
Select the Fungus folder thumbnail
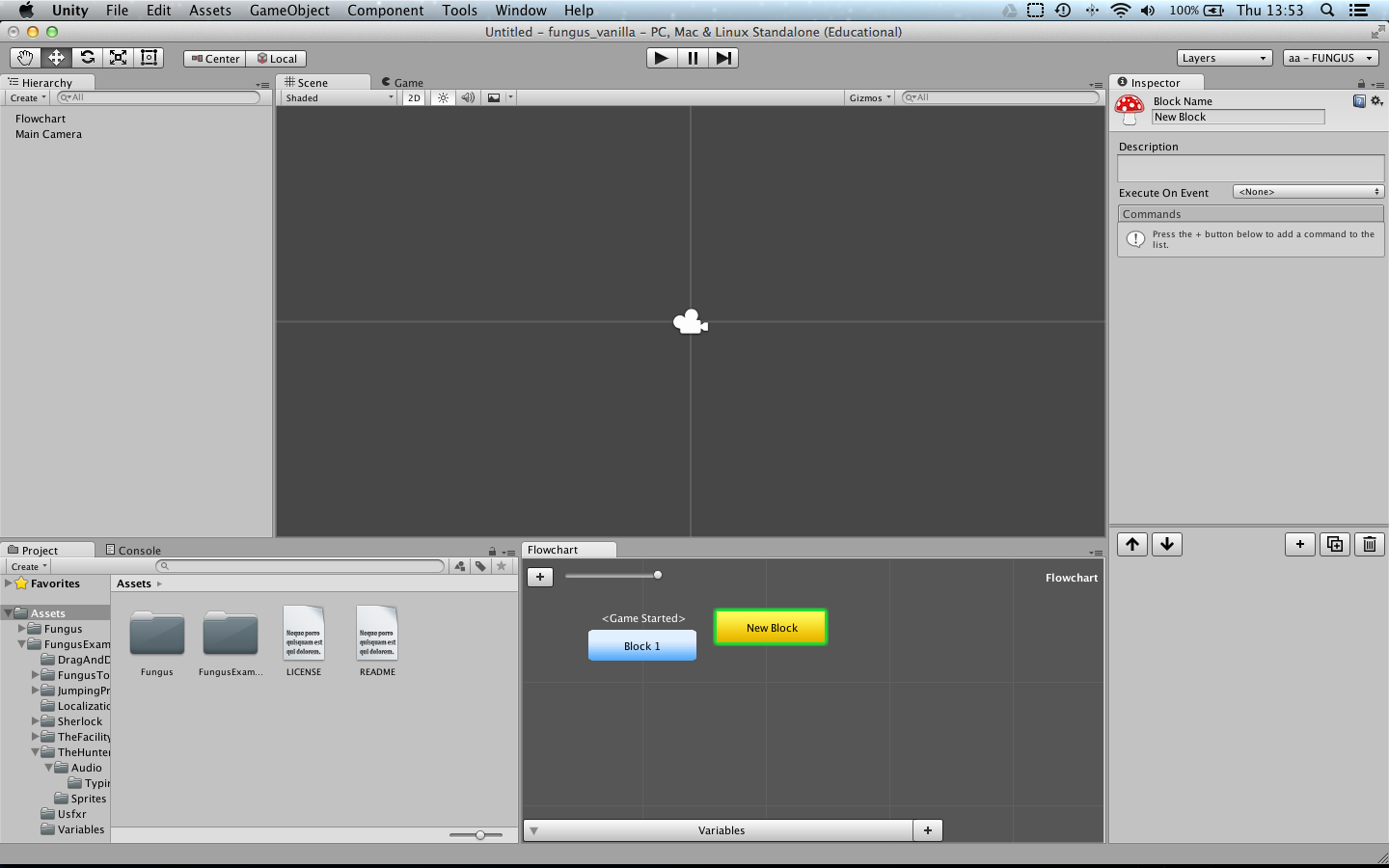tap(157, 642)
